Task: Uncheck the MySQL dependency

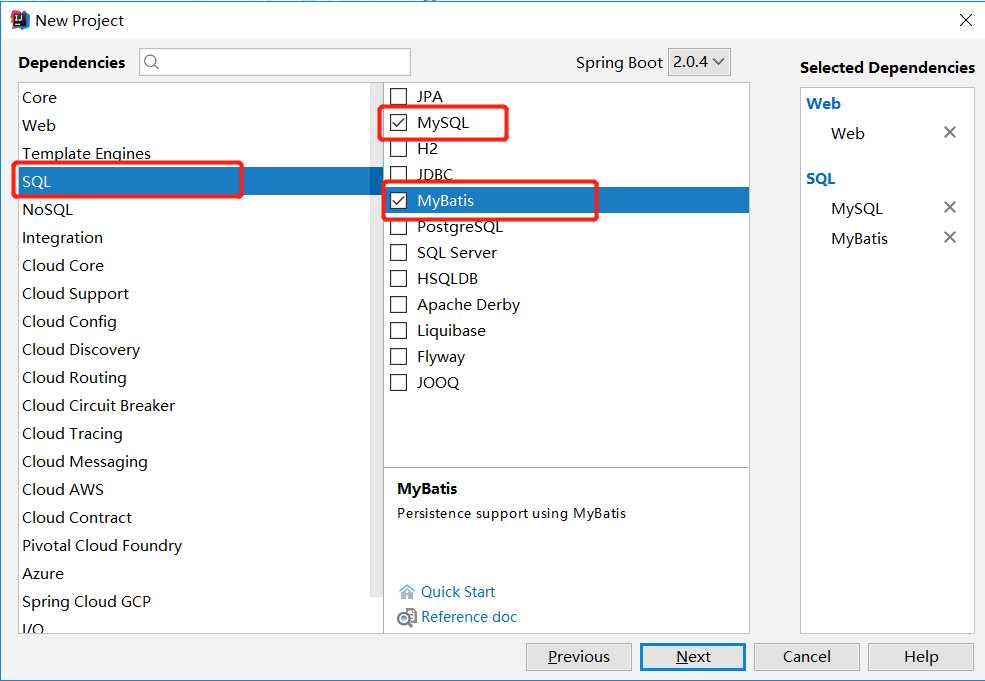Action: (398, 122)
